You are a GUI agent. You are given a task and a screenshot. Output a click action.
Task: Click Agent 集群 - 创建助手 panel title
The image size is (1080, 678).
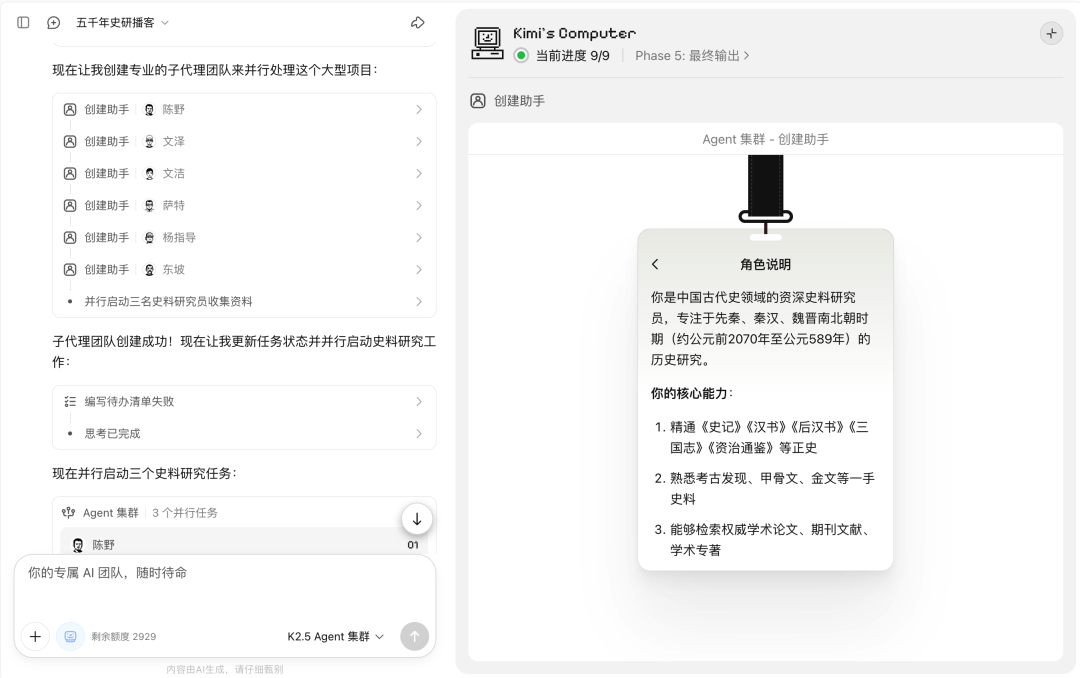(x=765, y=139)
